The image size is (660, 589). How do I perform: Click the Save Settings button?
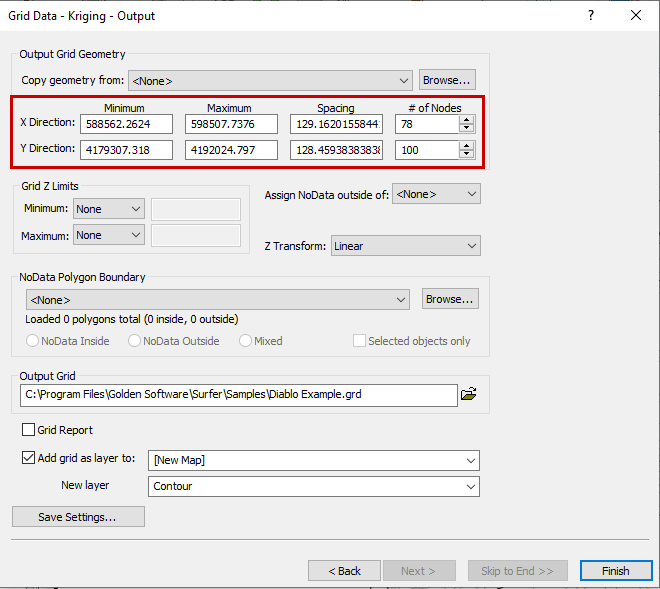[x=78, y=517]
